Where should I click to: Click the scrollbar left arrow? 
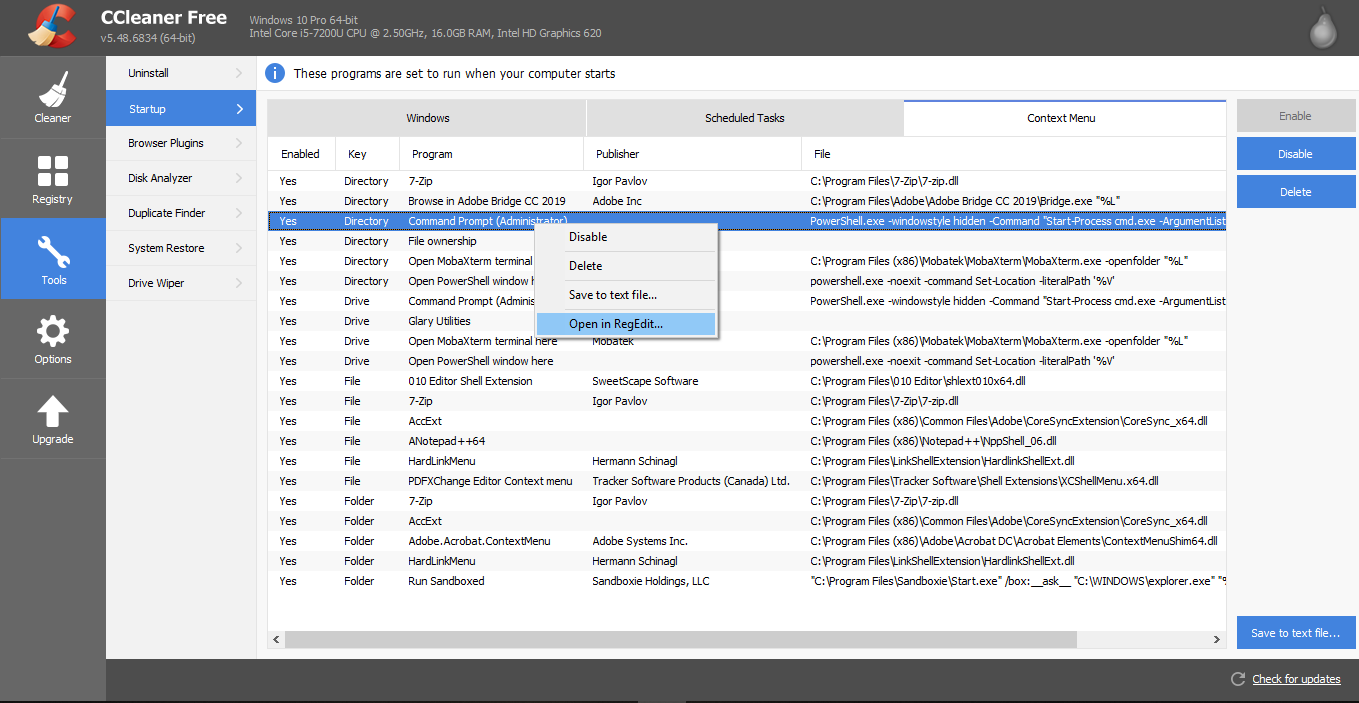coord(275,639)
